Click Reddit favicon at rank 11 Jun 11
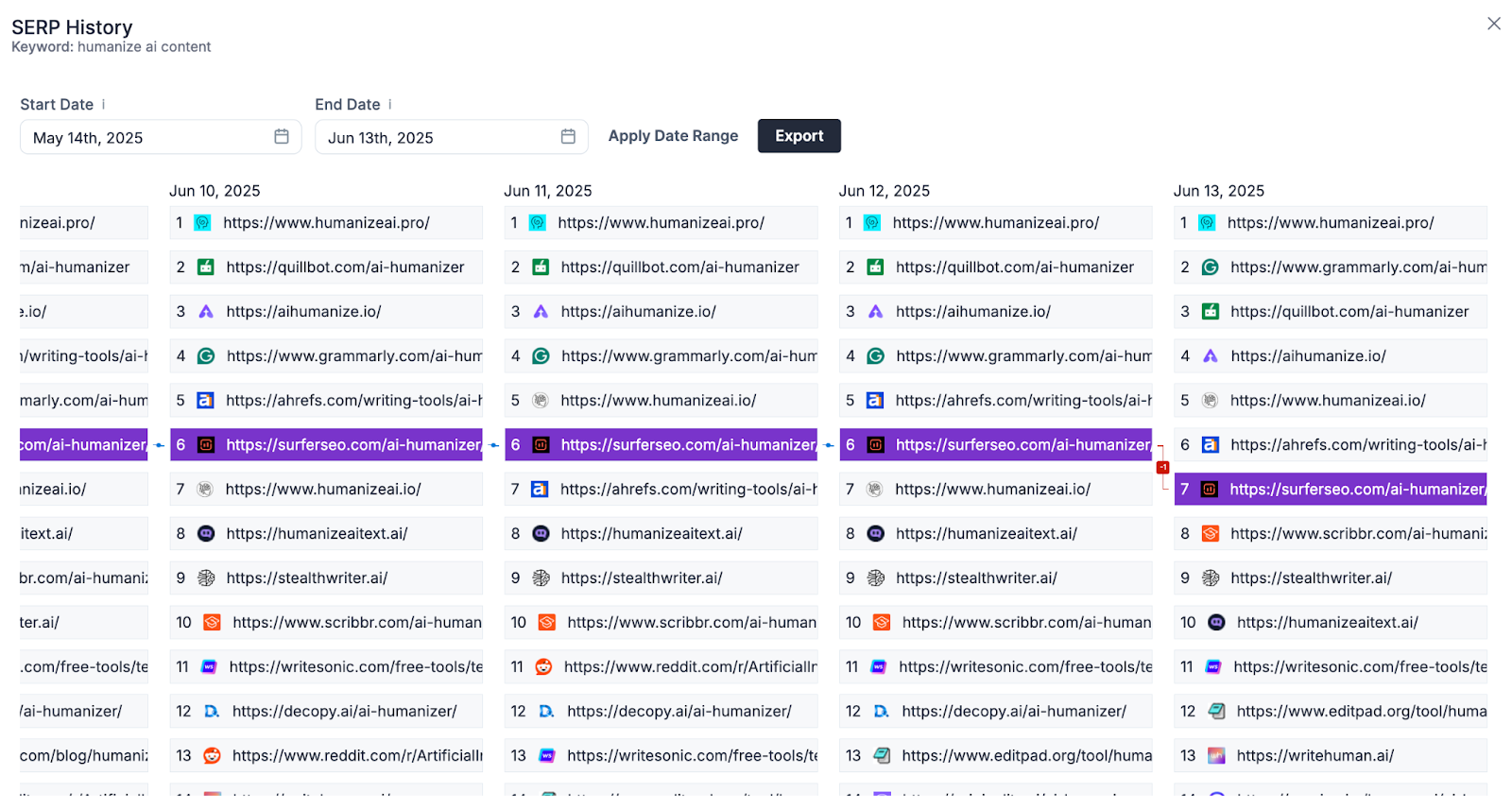Screen dimensions: 1512x810 [x=543, y=667]
